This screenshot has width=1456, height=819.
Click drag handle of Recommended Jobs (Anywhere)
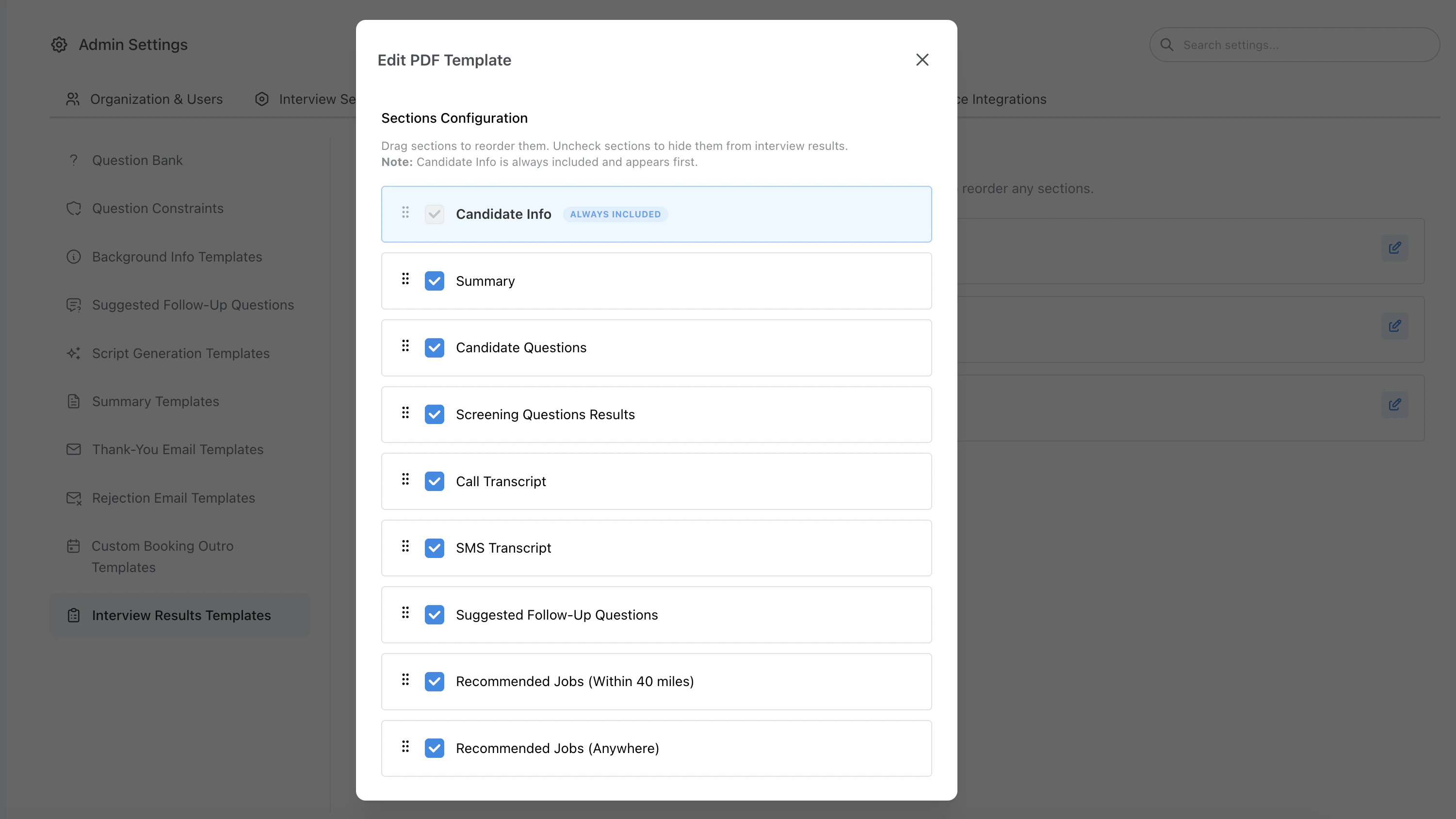tap(405, 747)
